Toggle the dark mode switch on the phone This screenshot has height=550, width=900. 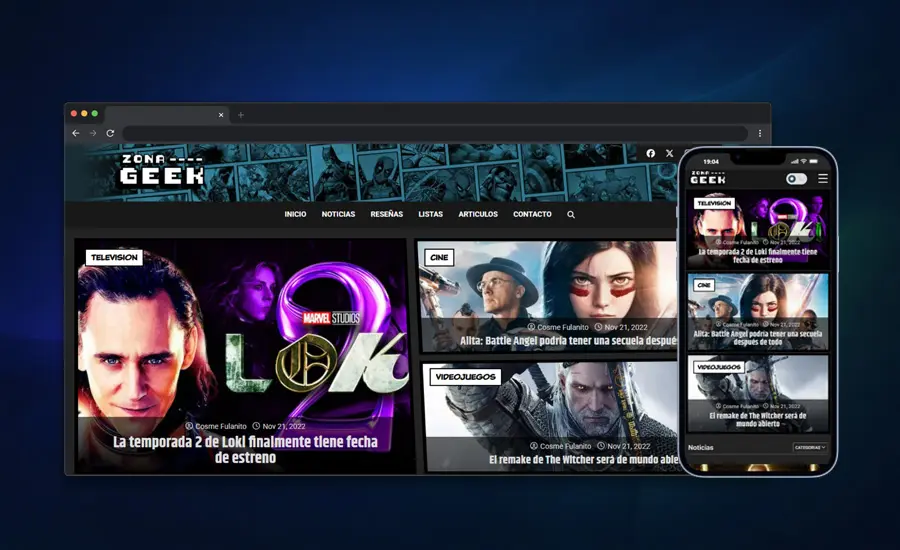796,179
